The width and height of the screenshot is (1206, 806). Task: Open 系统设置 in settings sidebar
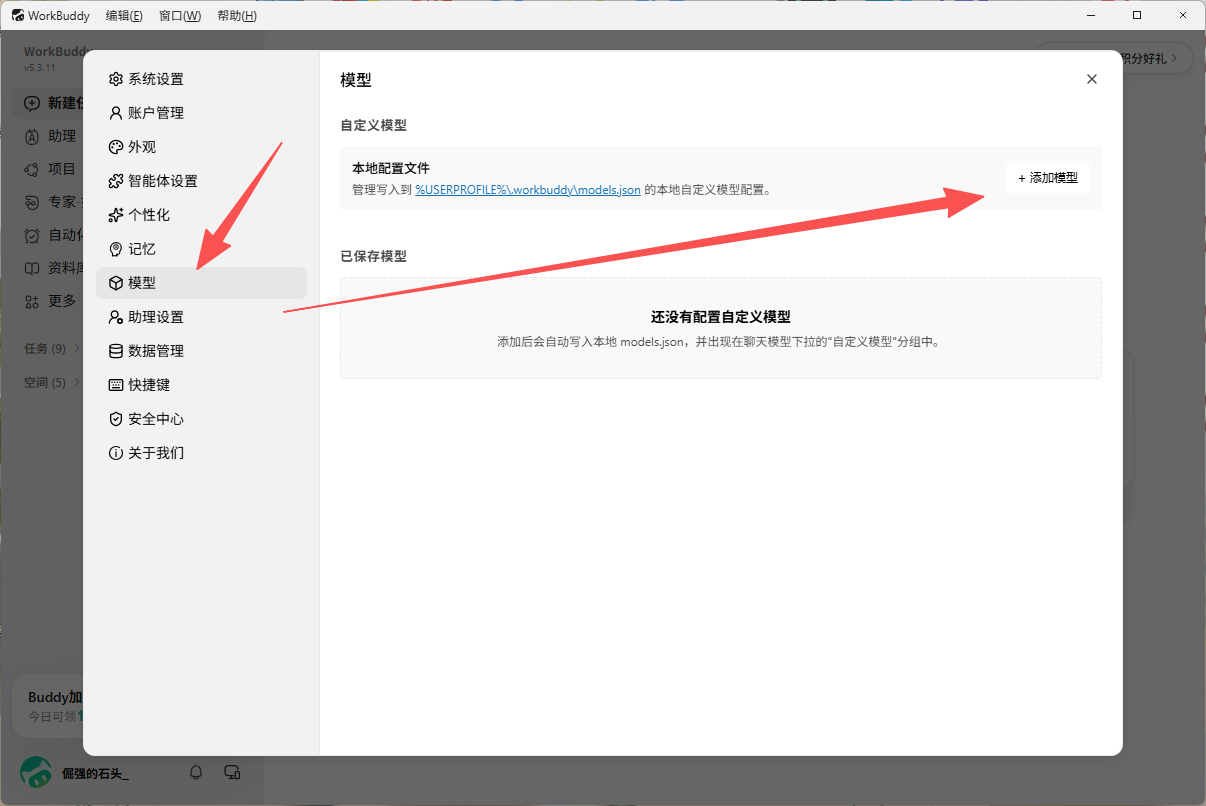pos(201,79)
